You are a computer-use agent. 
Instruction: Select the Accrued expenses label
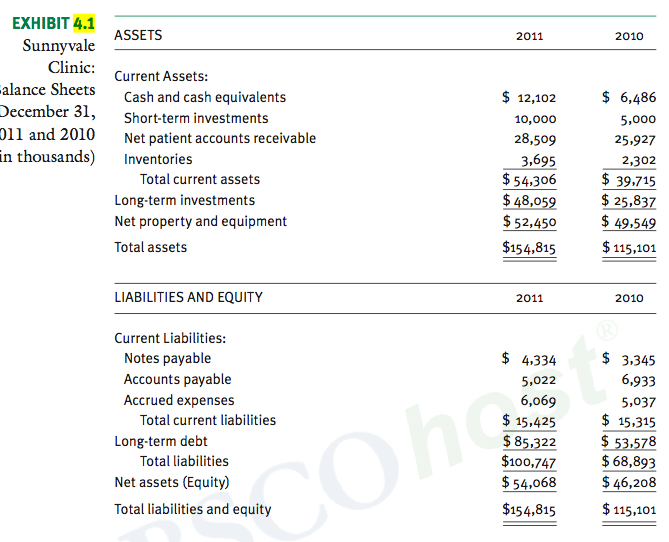click(179, 400)
